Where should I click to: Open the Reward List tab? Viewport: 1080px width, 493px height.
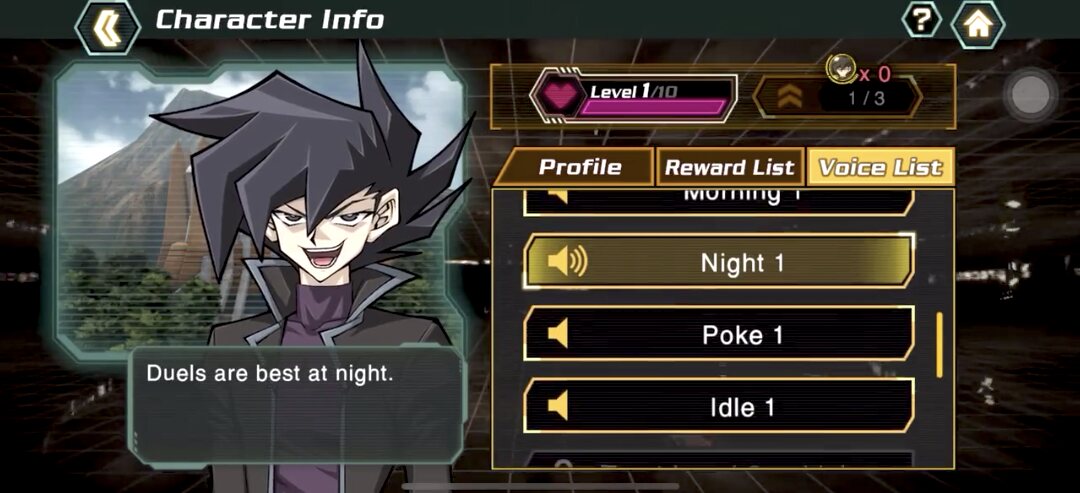coord(730,167)
